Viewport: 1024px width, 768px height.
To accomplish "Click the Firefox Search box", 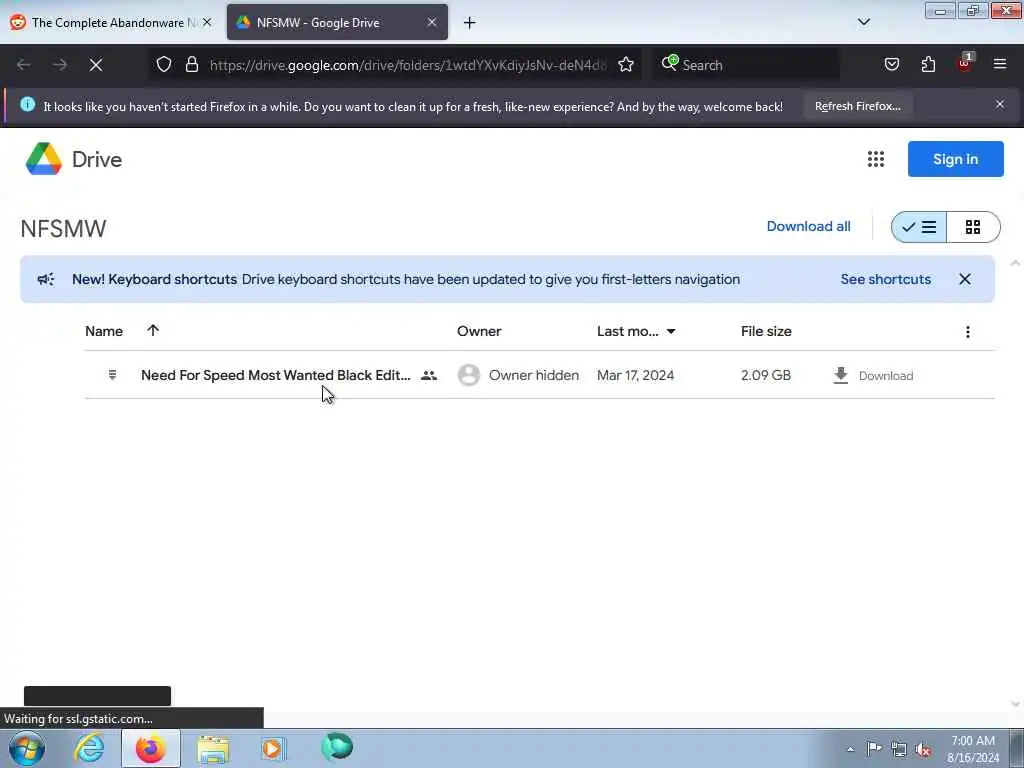I will [x=744, y=65].
